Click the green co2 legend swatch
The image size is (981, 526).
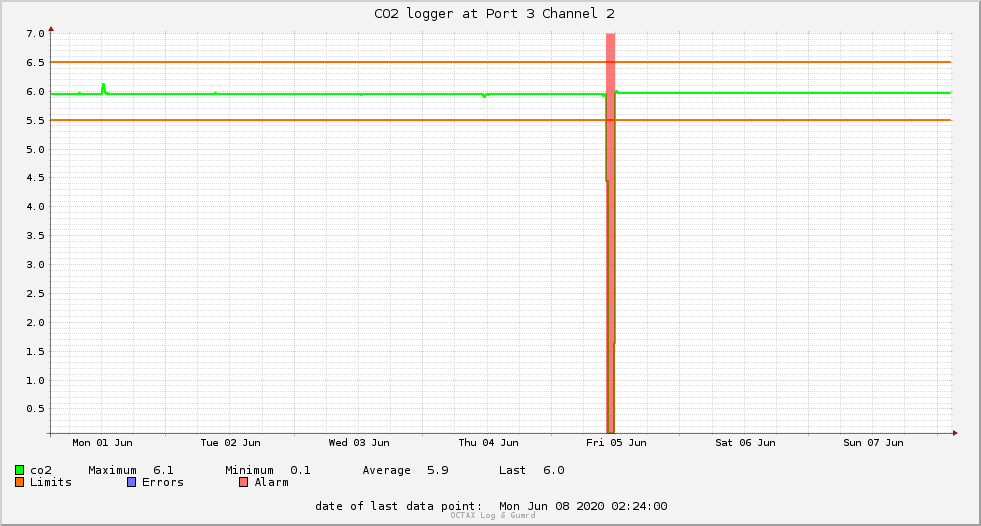tap(19, 470)
